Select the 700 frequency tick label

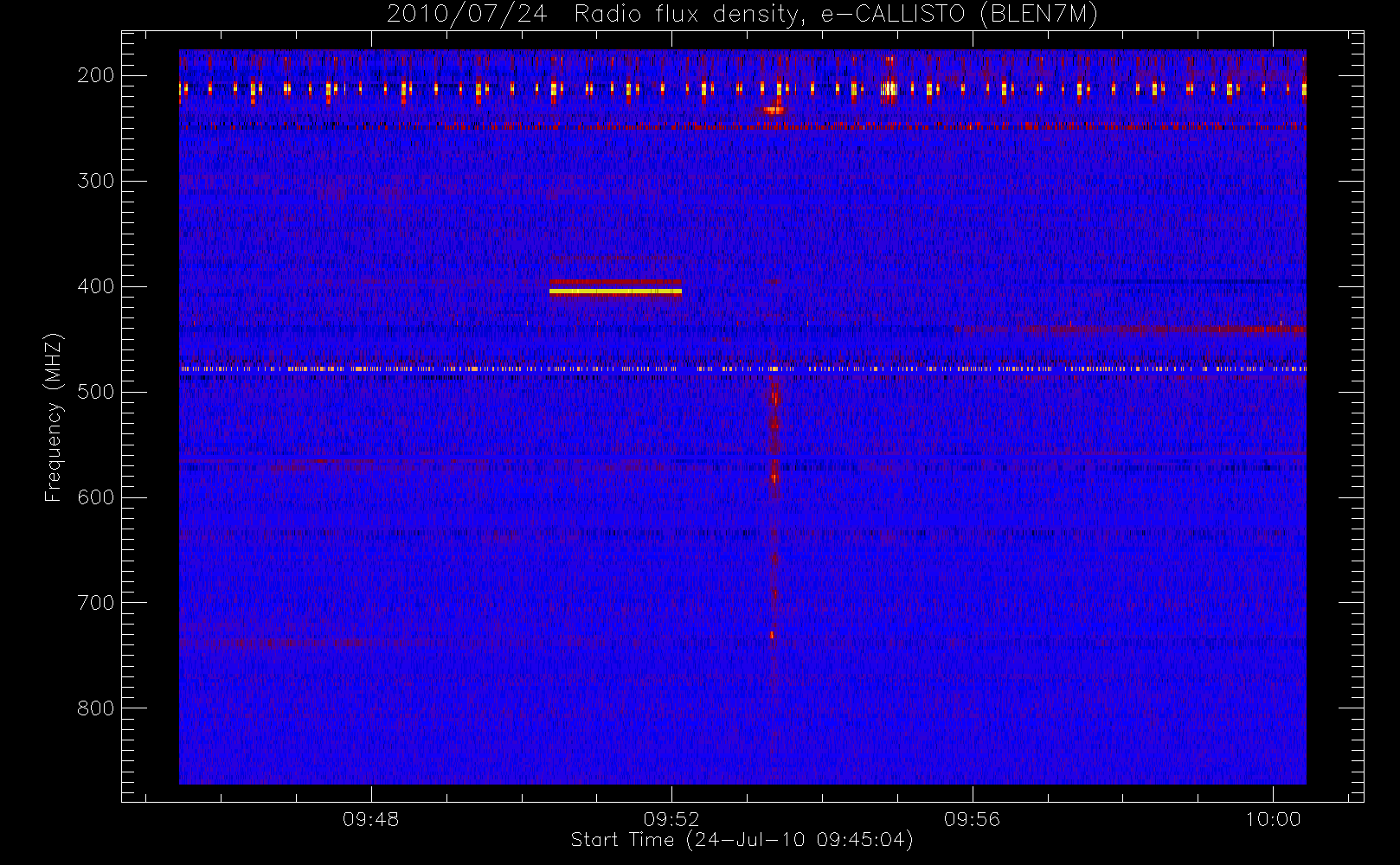(x=95, y=603)
